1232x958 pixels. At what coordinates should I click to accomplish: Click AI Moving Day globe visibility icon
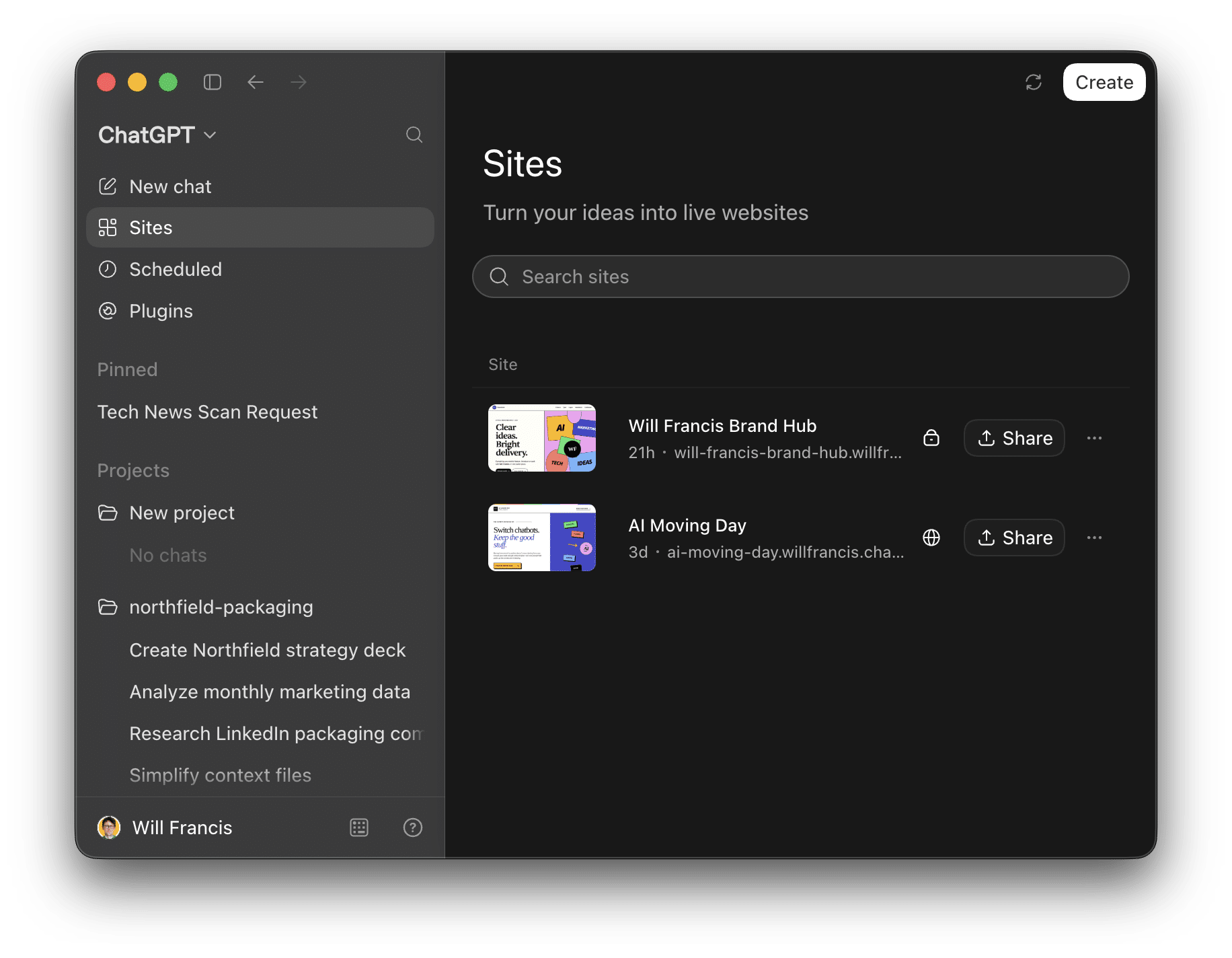(x=931, y=538)
